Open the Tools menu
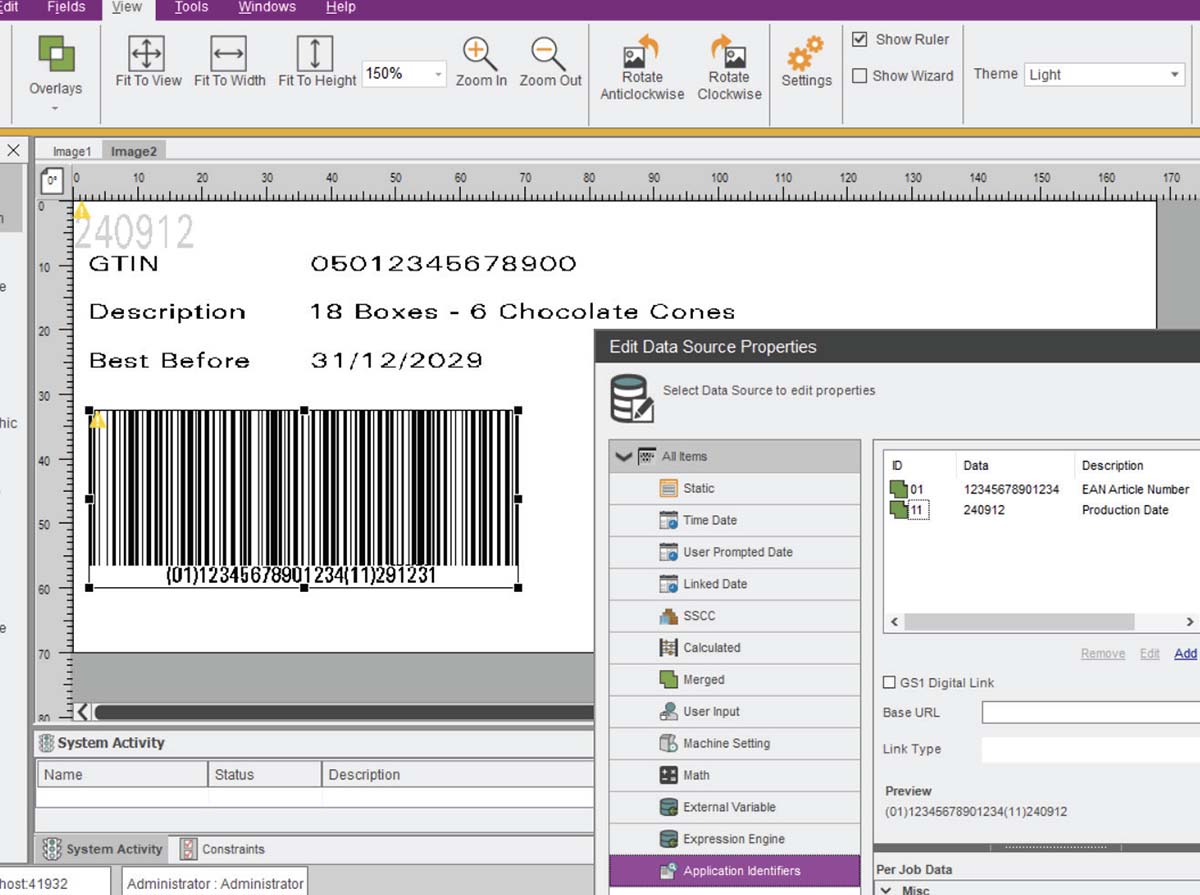 pyautogui.click(x=191, y=7)
